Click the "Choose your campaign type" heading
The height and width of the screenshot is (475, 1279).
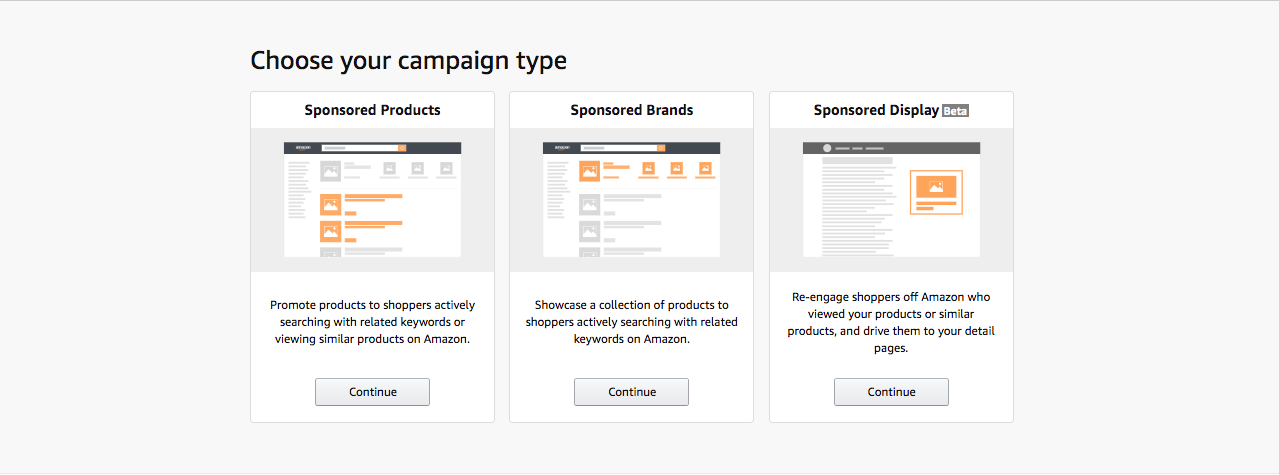[408, 60]
